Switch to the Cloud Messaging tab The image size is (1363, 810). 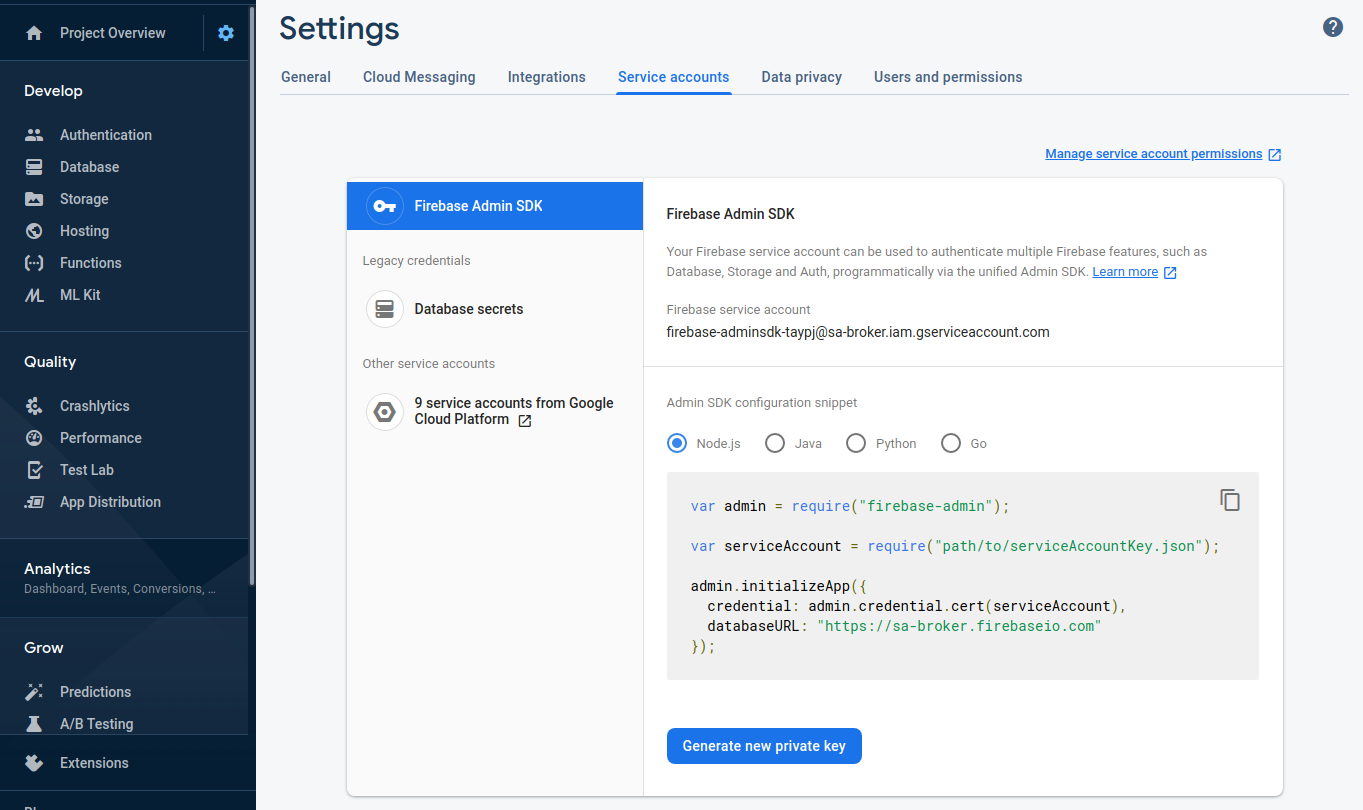pyautogui.click(x=419, y=77)
